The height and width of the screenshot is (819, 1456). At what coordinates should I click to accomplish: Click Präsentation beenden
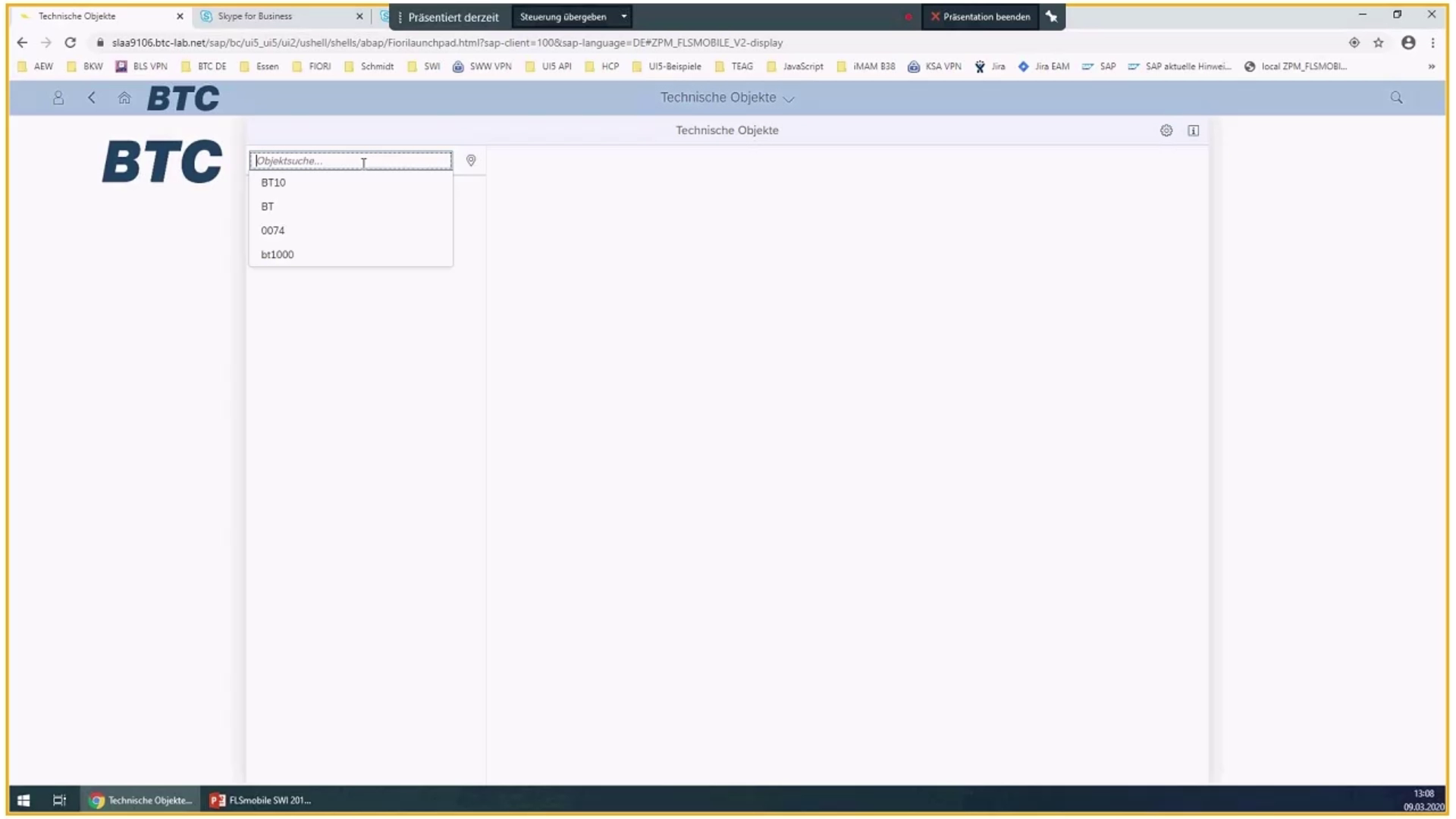[x=981, y=16]
